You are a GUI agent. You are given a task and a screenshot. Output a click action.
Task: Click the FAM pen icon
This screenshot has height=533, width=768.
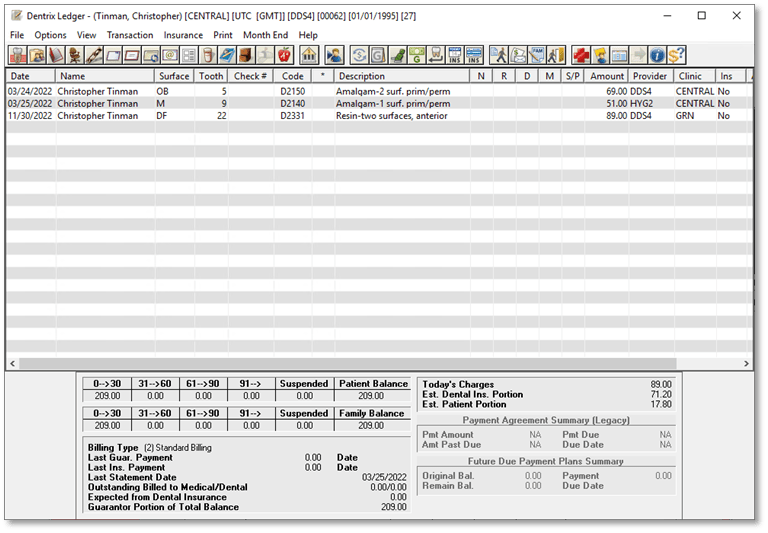[537, 55]
